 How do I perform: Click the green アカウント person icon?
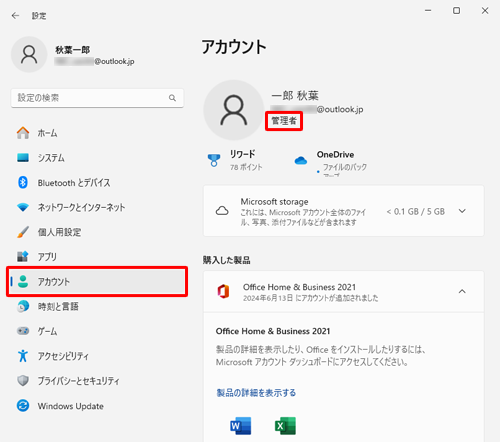coord(23,282)
